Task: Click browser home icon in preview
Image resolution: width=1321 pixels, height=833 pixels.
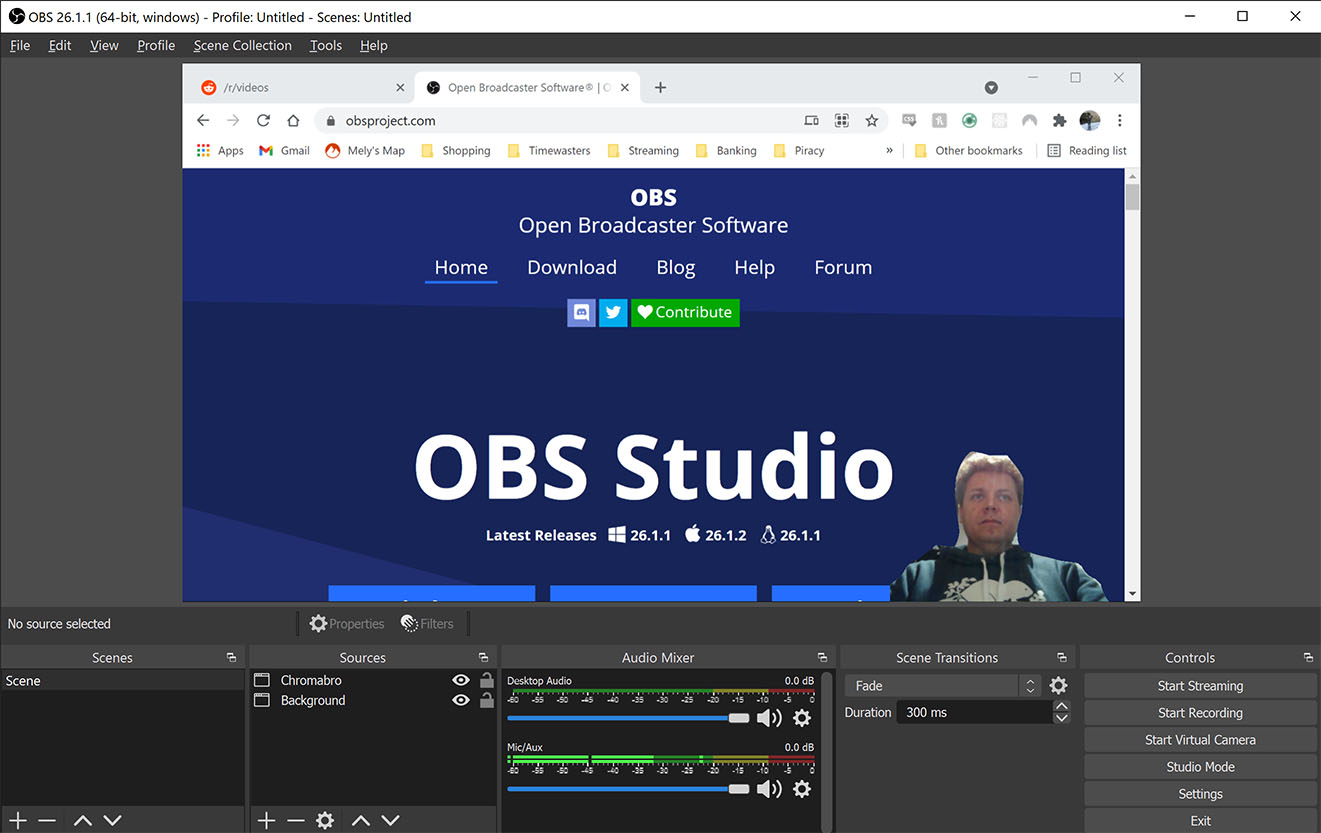Action: coord(293,120)
